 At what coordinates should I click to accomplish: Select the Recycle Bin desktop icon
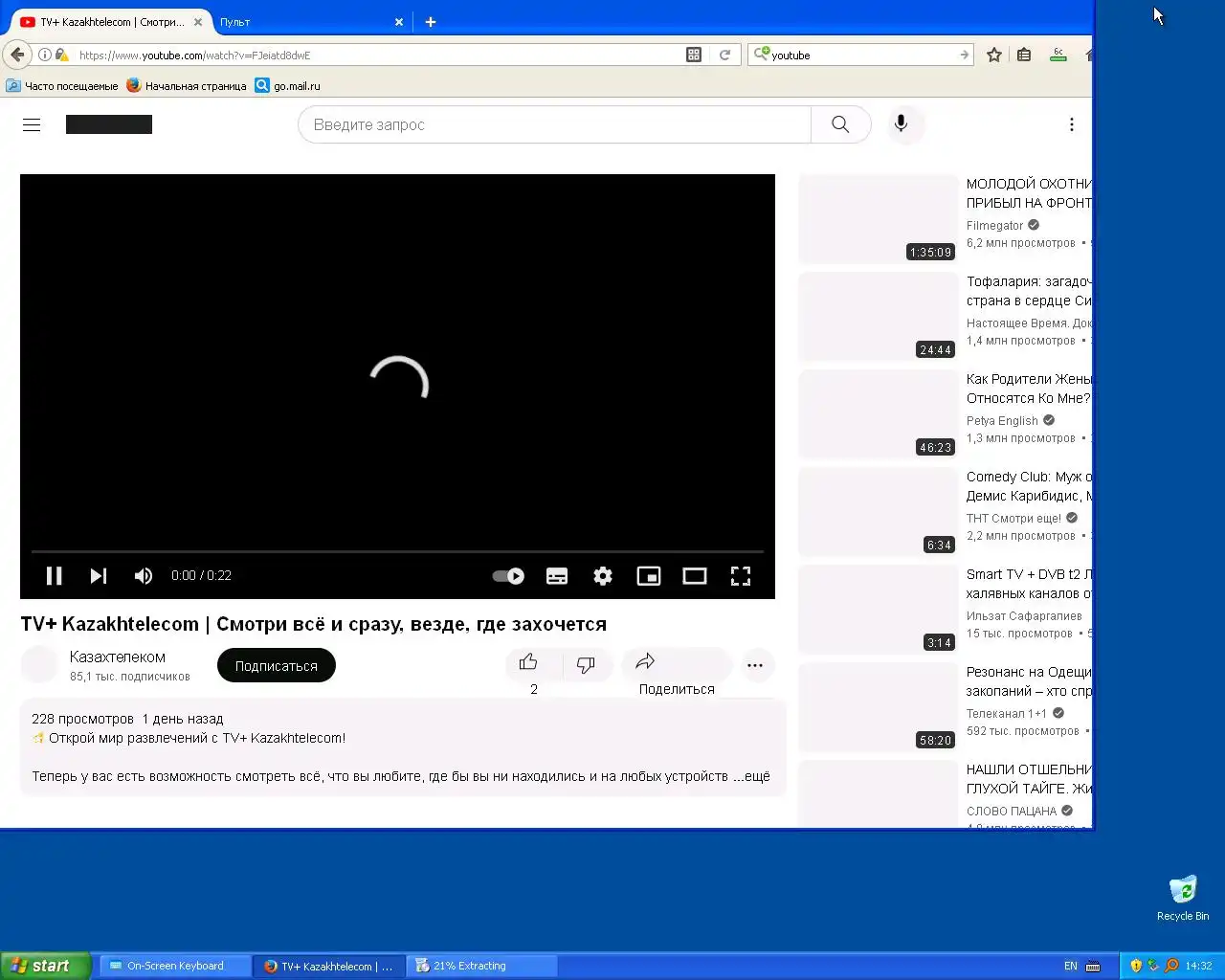1183,898
